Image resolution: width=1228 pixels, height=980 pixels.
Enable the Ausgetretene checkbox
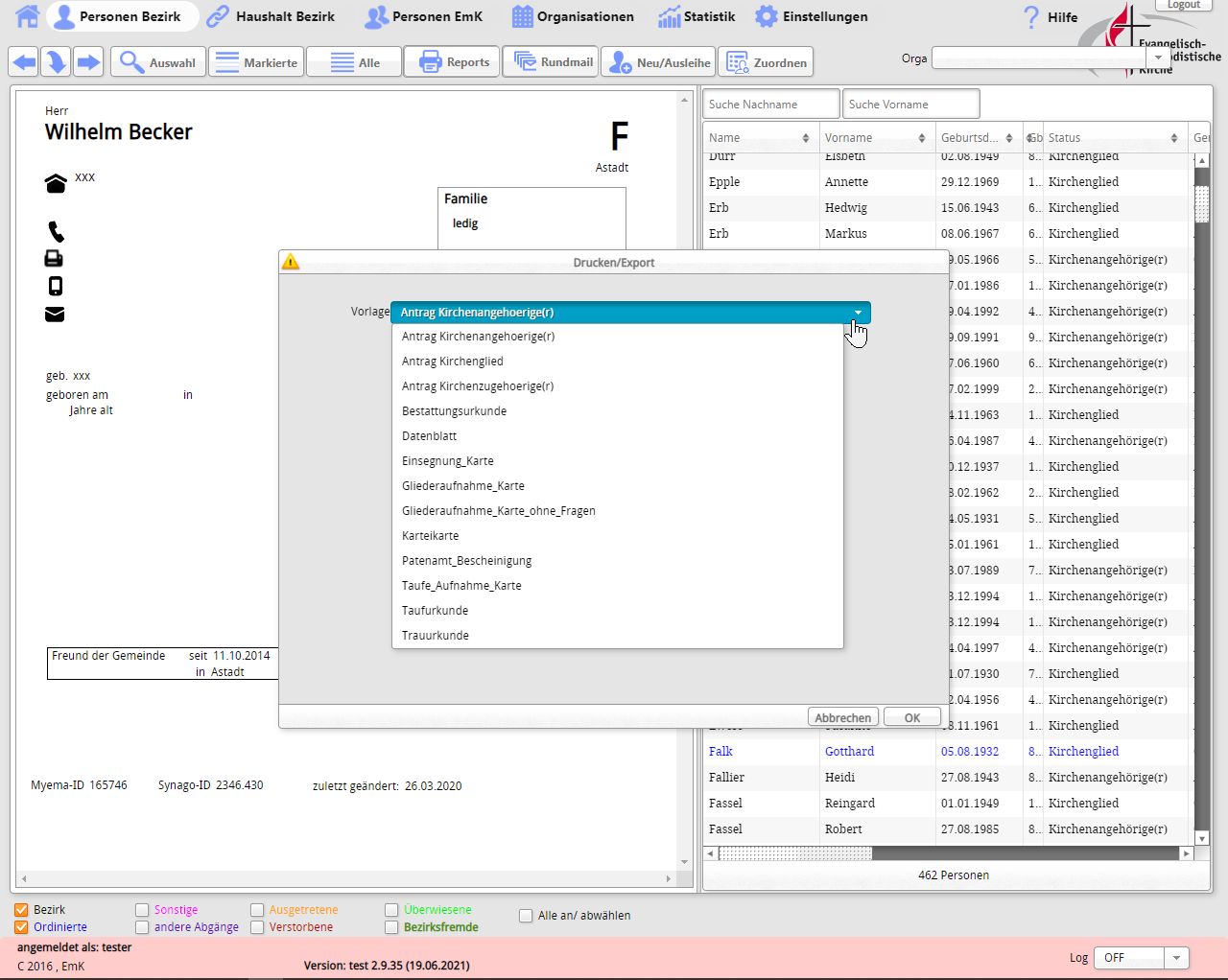point(257,910)
